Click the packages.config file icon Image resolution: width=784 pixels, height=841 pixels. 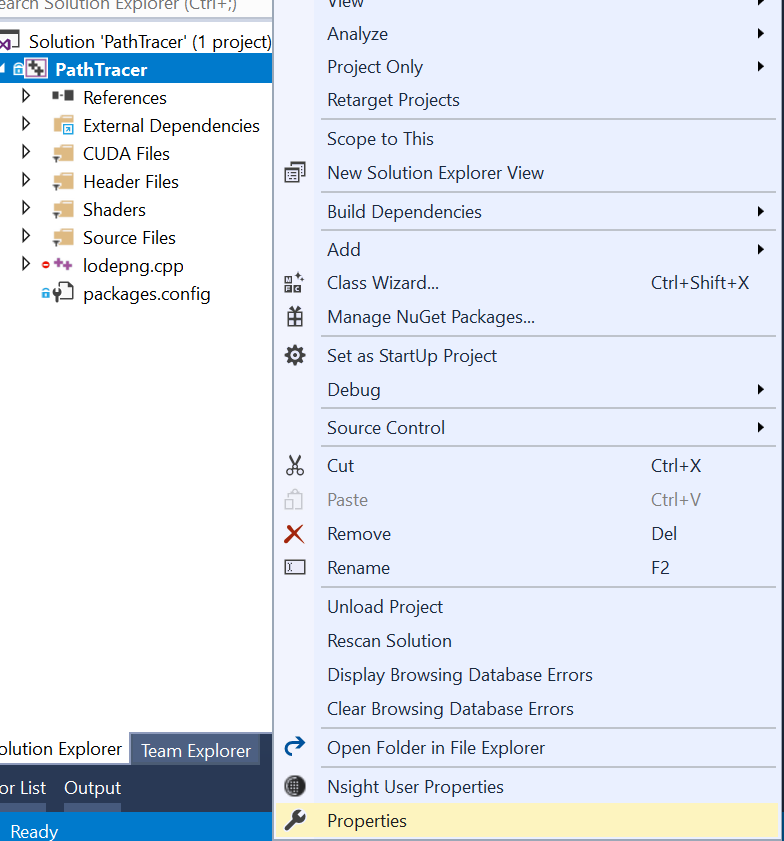[63, 292]
